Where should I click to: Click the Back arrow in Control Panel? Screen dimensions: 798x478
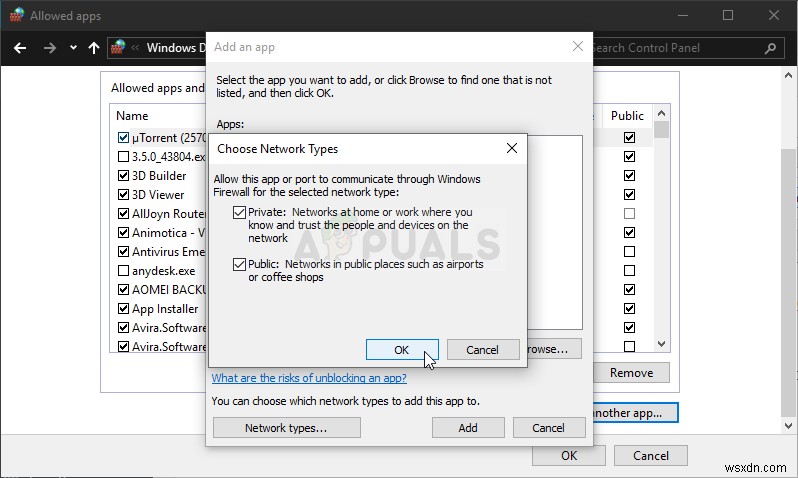pos(20,48)
